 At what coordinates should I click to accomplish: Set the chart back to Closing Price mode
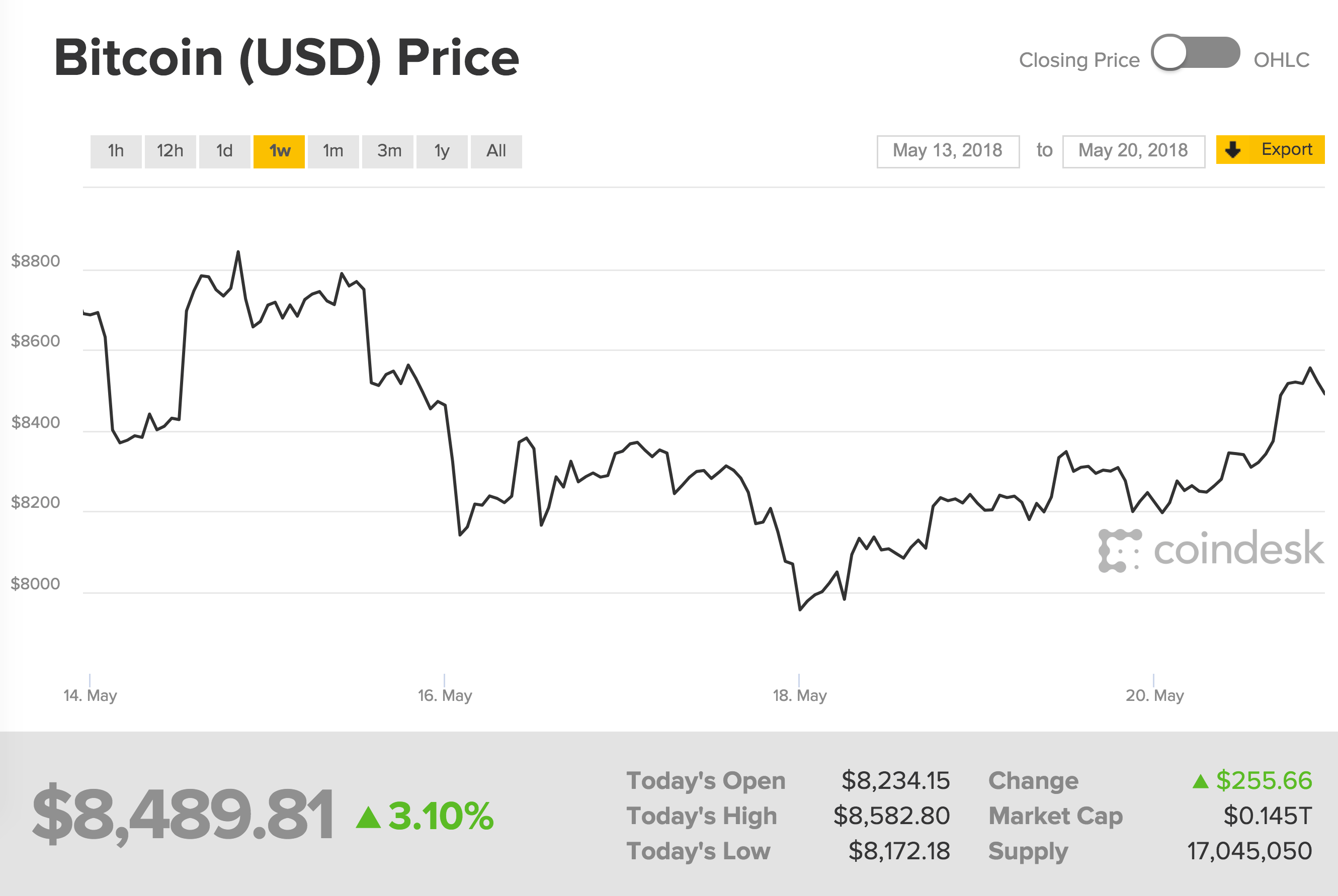click(x=1082, y=59)
